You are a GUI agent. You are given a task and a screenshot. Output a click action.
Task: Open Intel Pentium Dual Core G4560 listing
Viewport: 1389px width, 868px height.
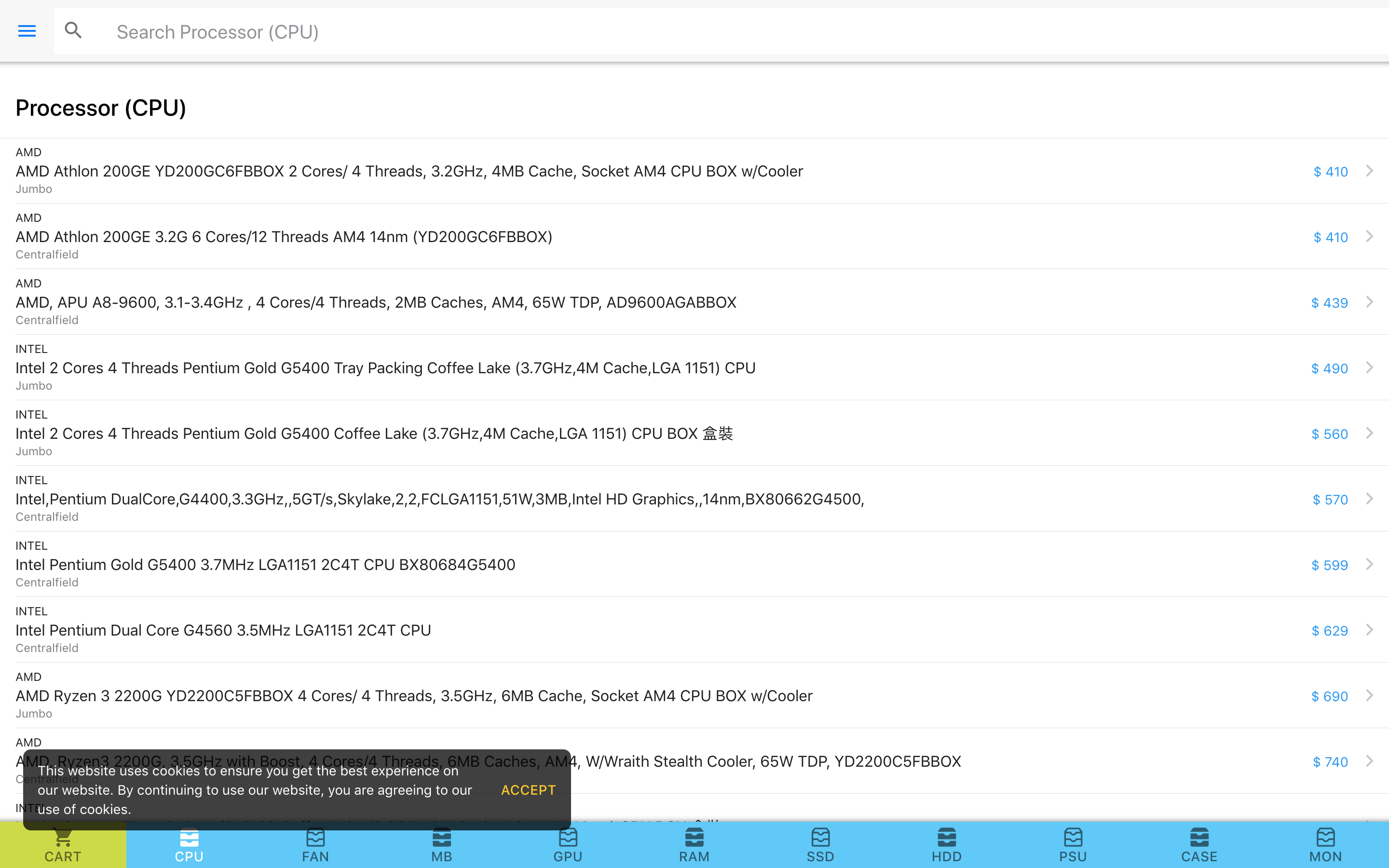point(694,630)
